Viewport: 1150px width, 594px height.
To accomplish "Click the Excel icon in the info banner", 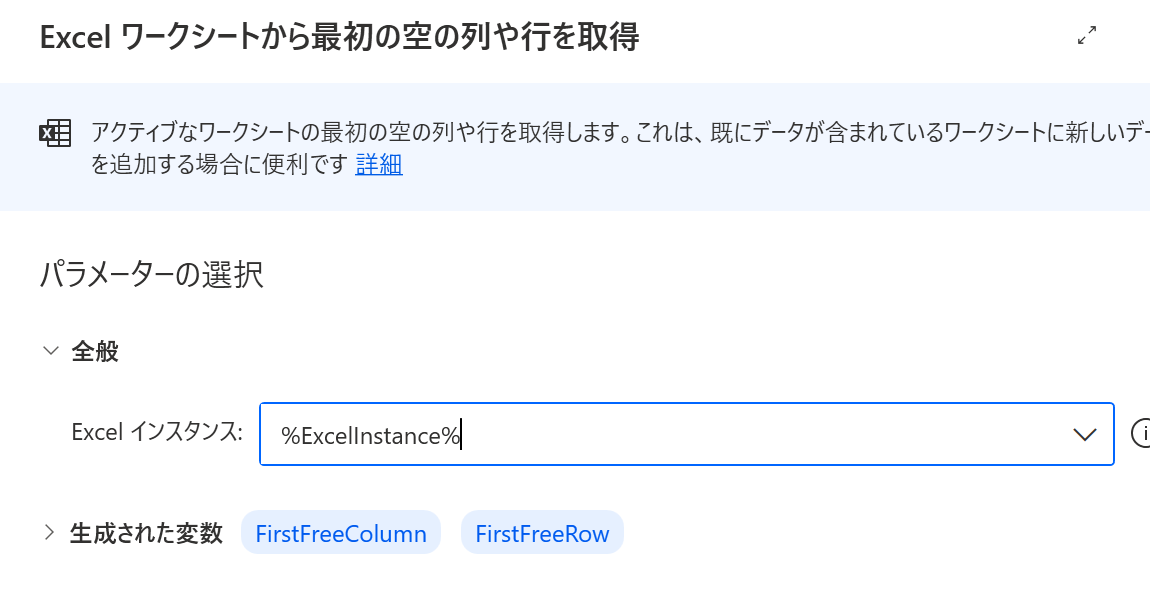I will click(x=55, y=133).
